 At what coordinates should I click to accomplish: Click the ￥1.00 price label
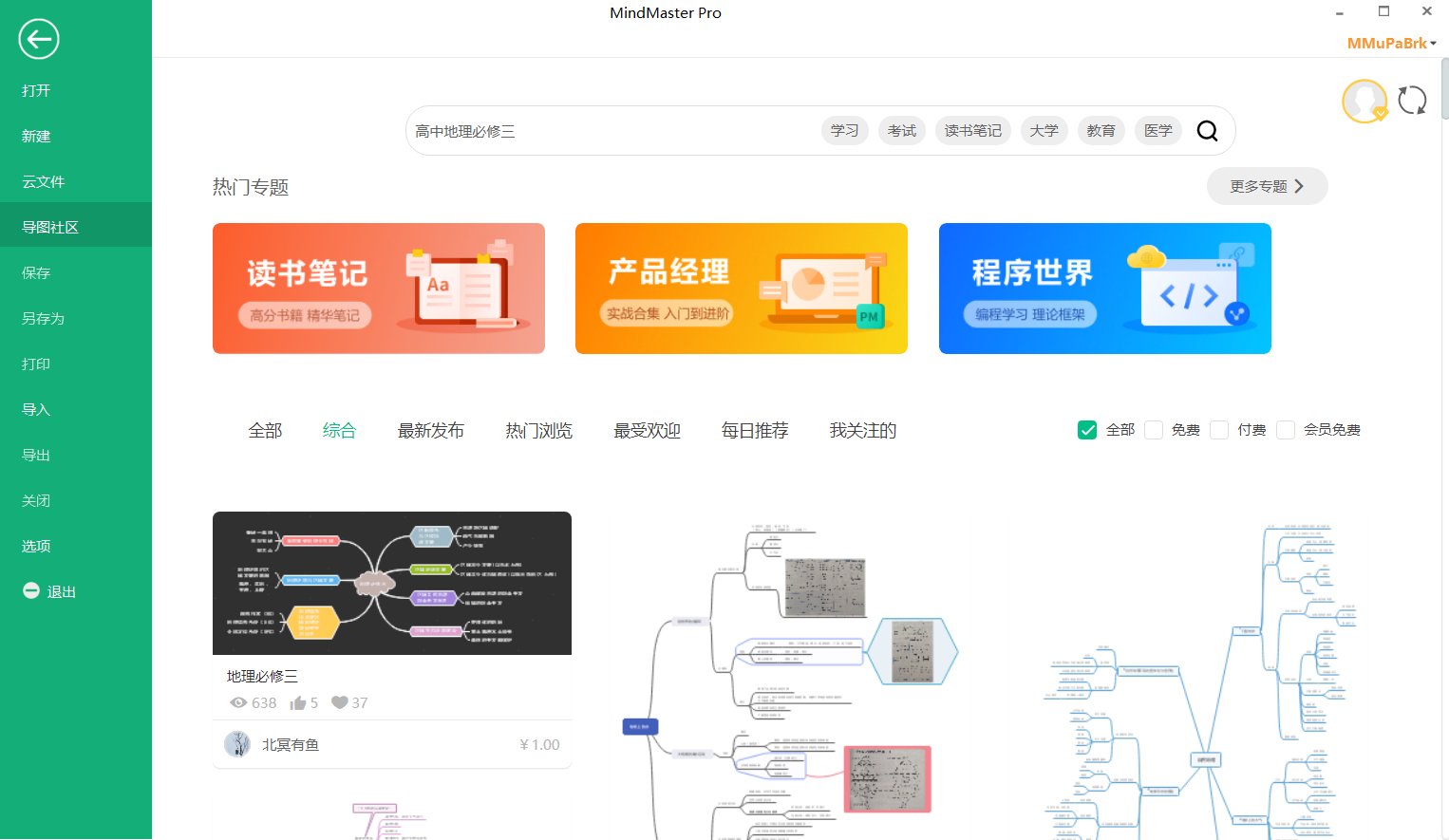pyautogui.click(x=539, y=745)
